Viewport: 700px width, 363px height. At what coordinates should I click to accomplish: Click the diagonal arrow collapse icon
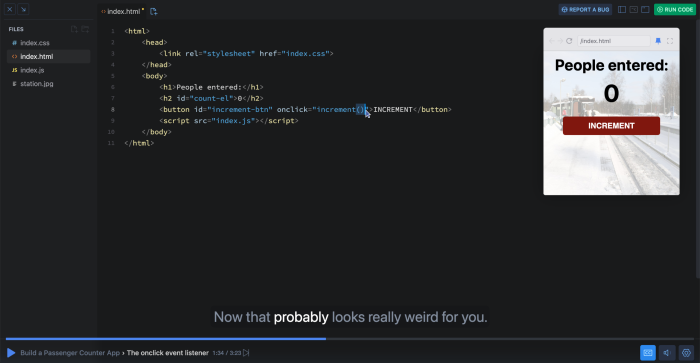click(23, 9)
